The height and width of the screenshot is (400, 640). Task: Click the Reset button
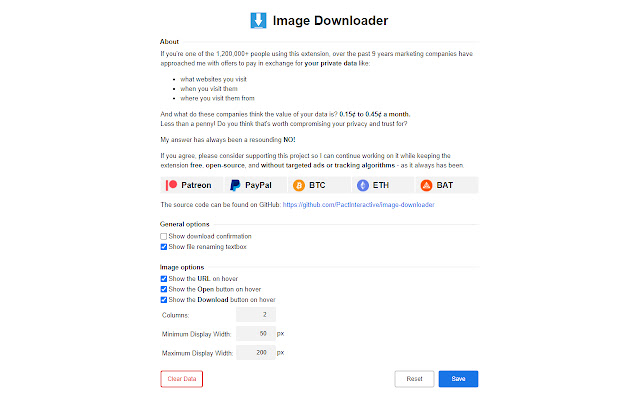coord(414,379)
